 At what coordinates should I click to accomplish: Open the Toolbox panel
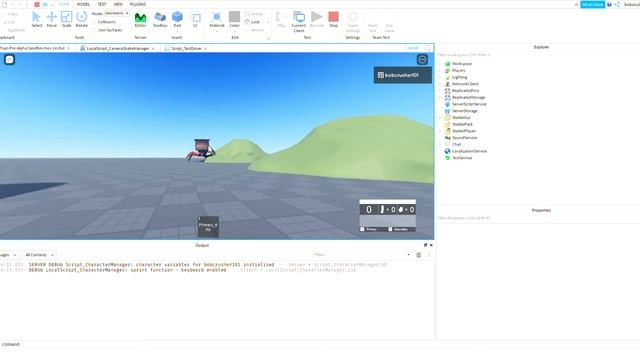click(160, 19)
